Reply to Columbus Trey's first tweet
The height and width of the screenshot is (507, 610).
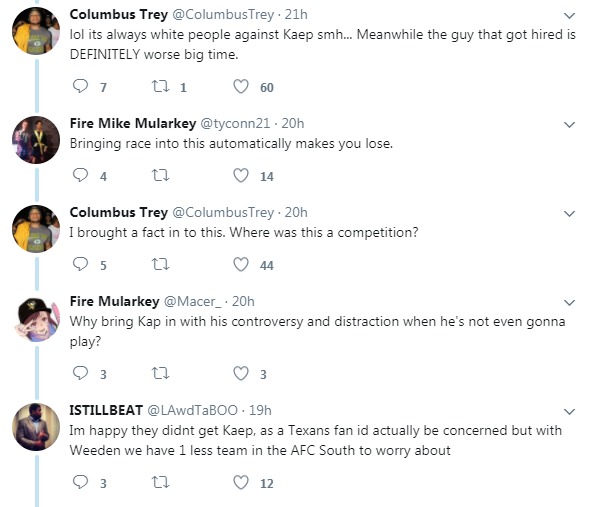[x=82, y=88]
